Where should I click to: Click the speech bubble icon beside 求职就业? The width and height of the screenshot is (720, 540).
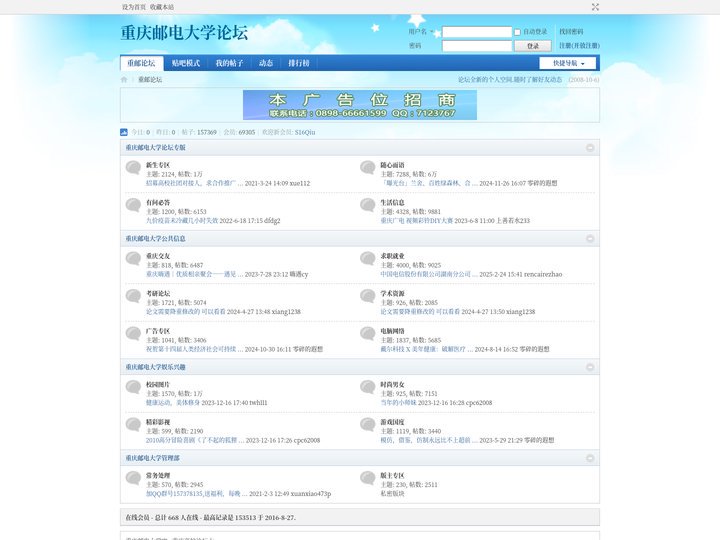pyautogui.click(x=368, y=259)
